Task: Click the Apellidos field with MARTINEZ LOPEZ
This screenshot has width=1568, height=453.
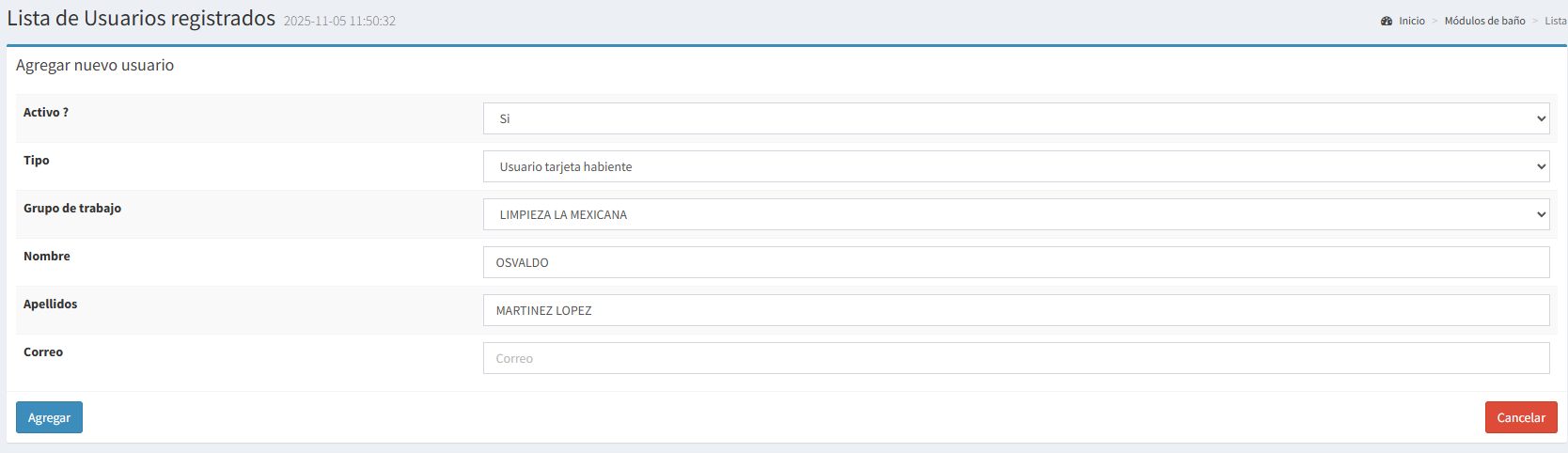Action: 1015,310
